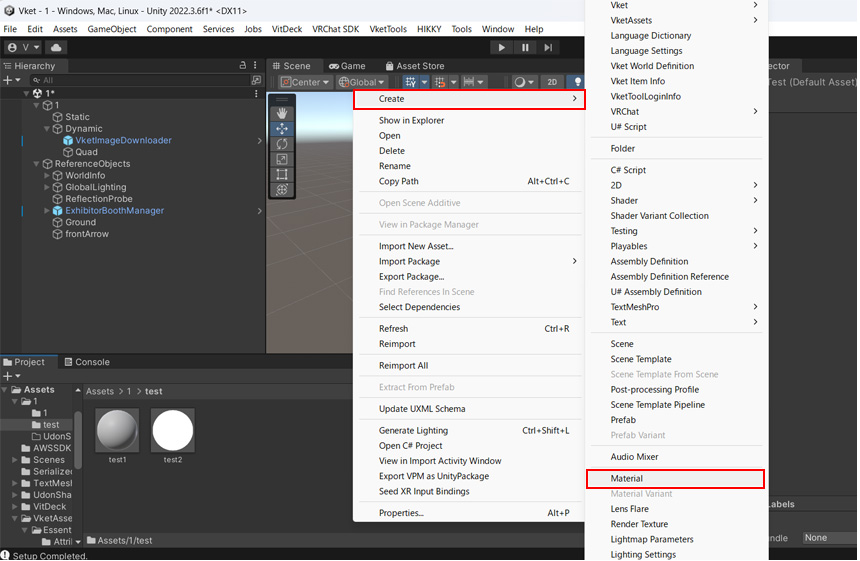Open the Center pivot dropdown
860x561 pixels.
305,82
